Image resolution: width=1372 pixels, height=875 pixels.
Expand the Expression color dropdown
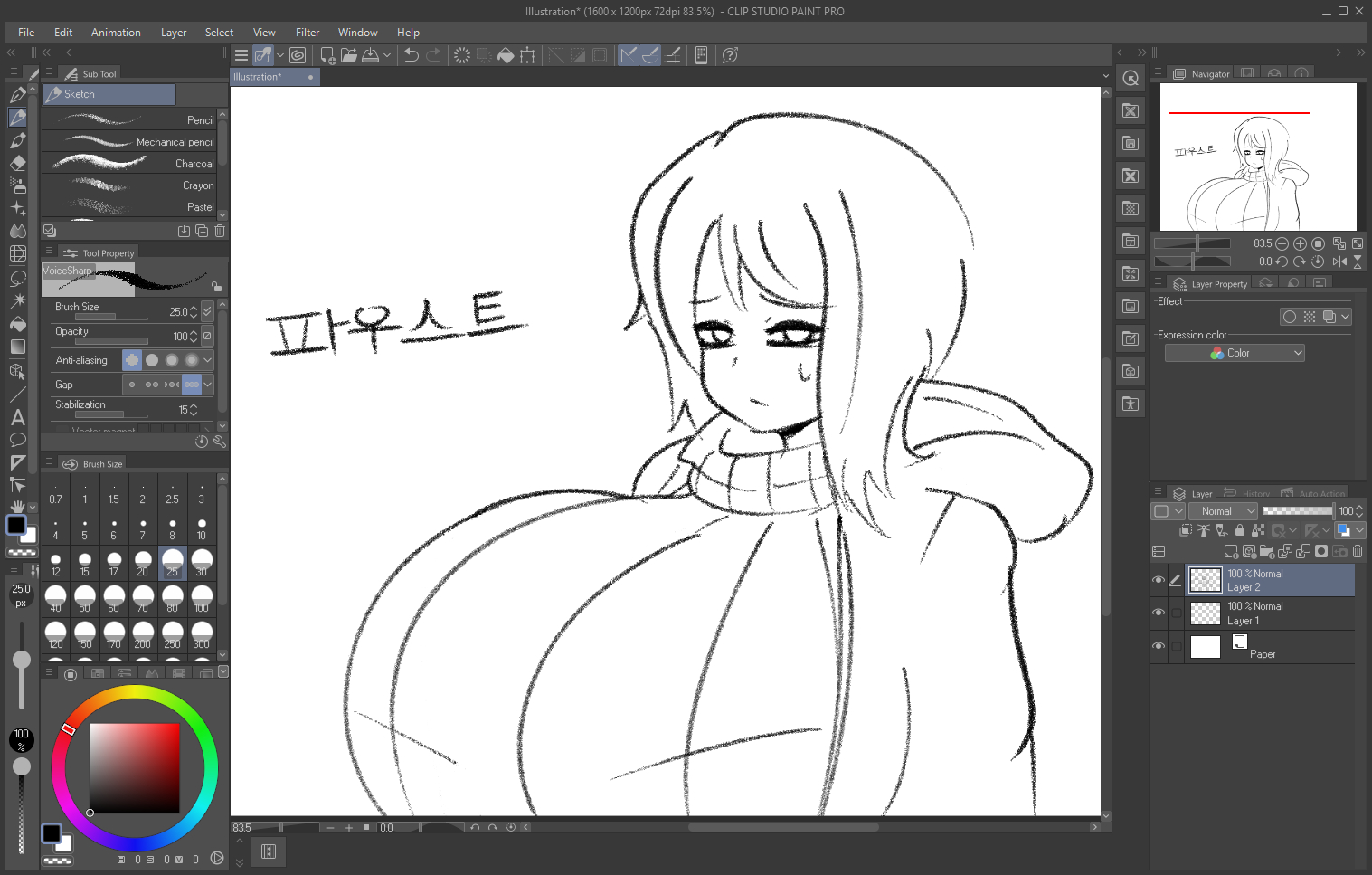(x=1235, y=353)
